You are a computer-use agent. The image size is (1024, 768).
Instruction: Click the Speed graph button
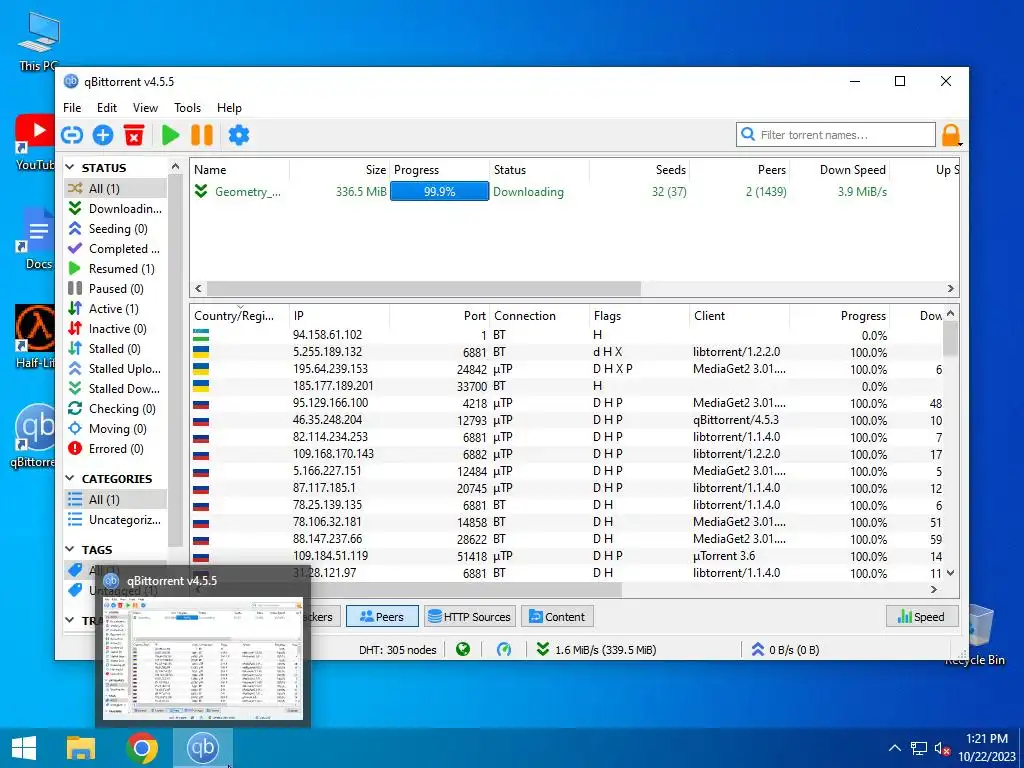921,616
